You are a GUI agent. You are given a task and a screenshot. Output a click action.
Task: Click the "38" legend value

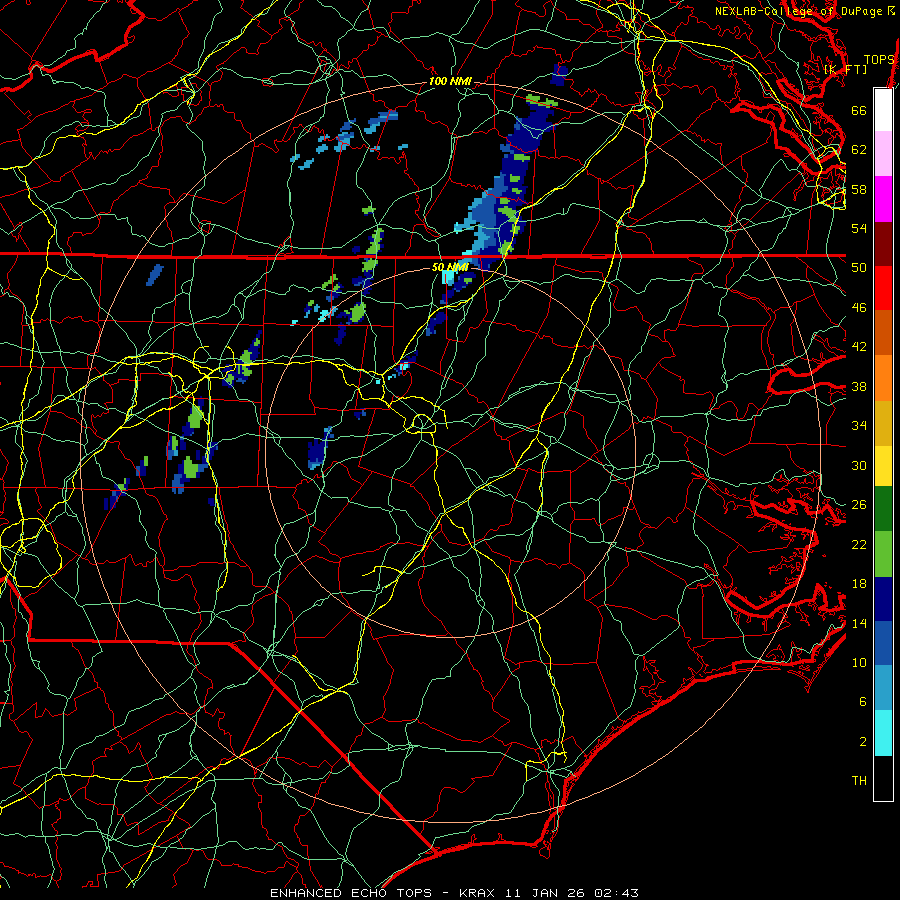(859, 387)
